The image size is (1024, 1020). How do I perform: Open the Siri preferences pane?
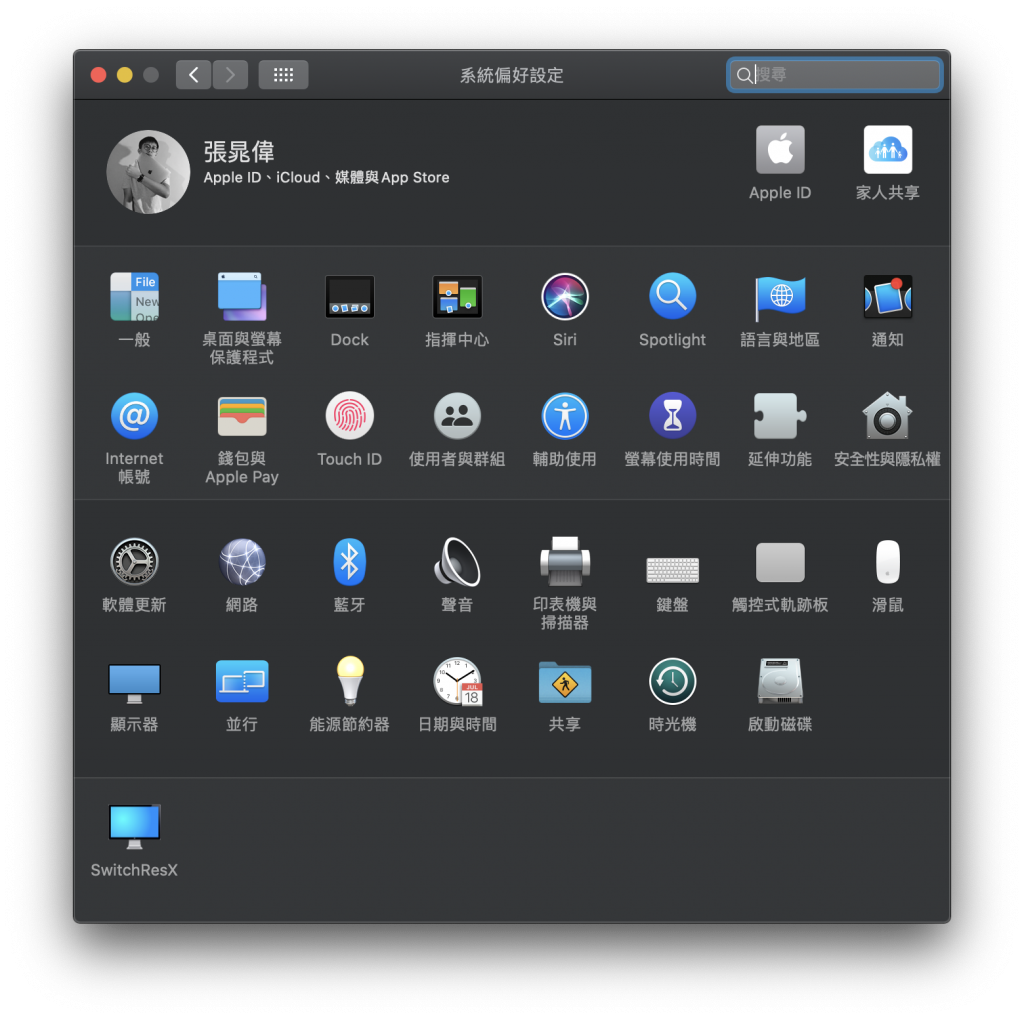point(564,298)
